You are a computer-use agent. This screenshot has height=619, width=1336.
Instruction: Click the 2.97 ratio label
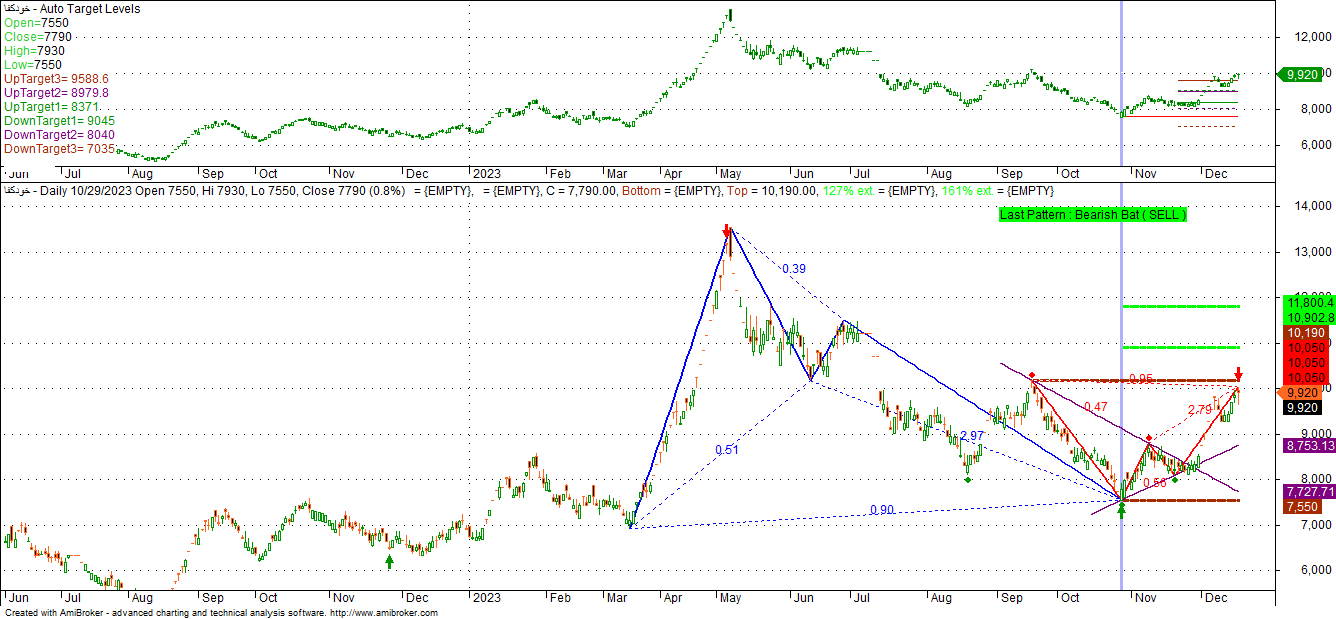pos(971,437)
